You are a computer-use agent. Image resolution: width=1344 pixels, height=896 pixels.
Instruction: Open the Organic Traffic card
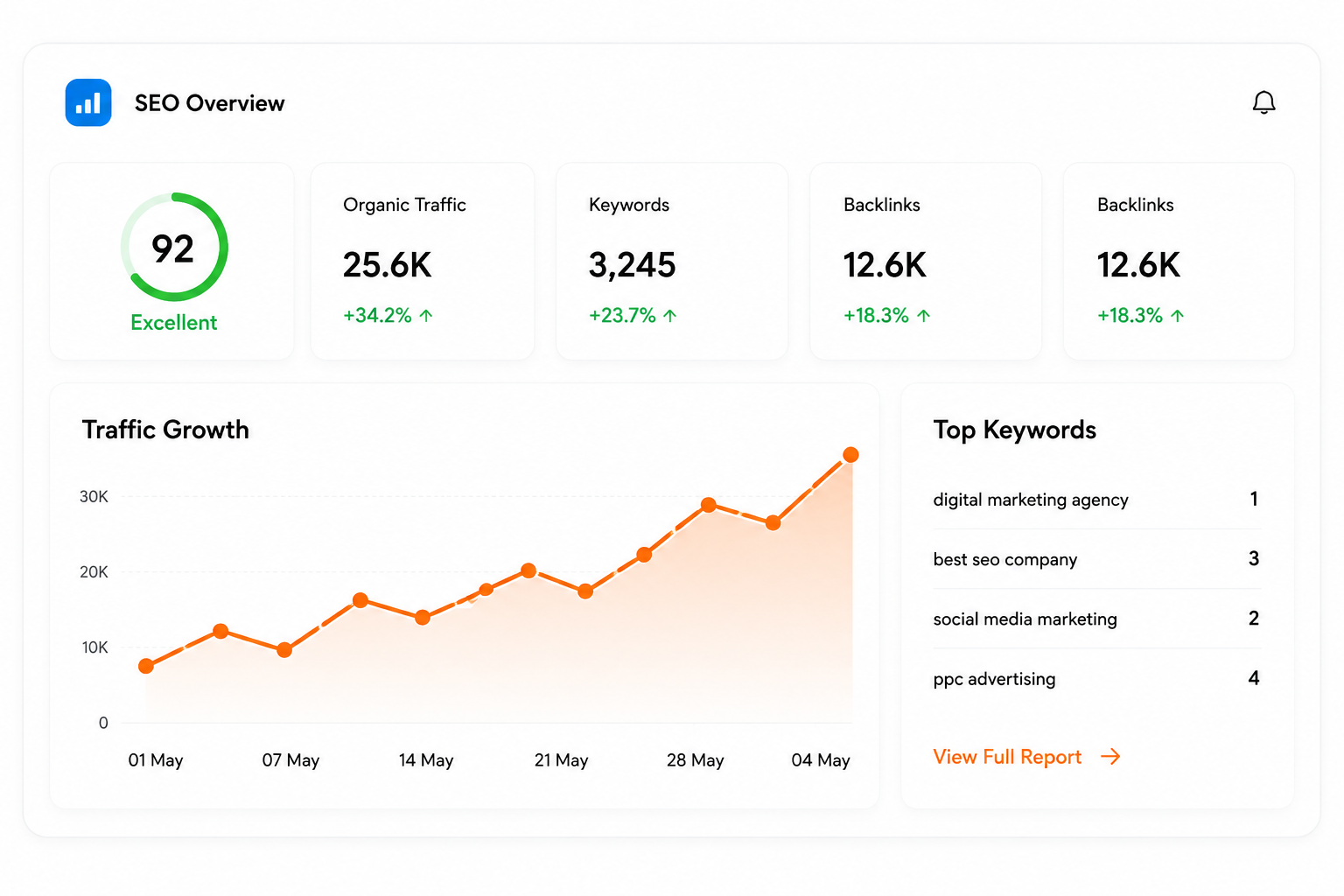point(423,261)
